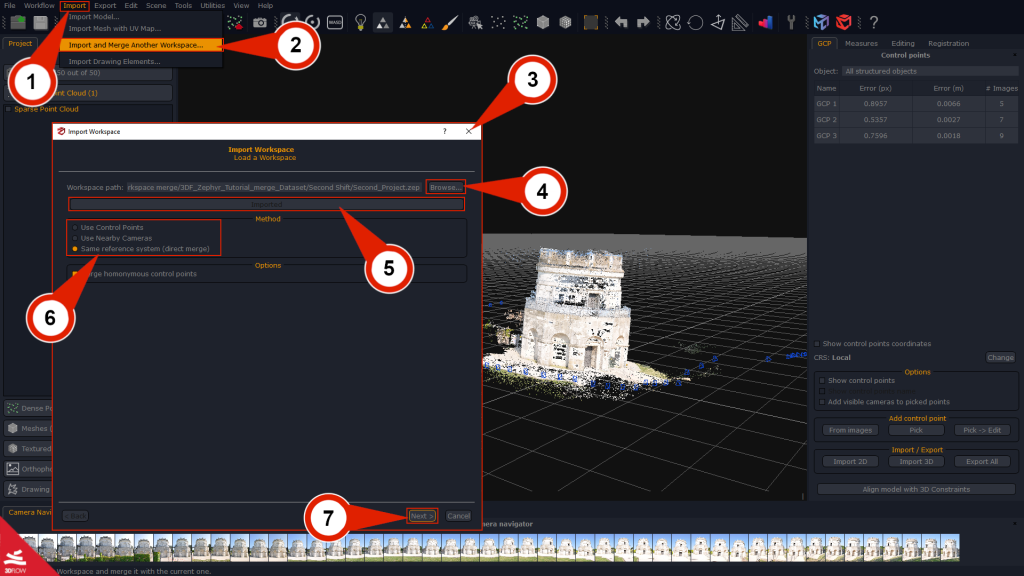Expand the Dense Point section in project panel
The height and width of the screenshot is (576, 1024).
[x=27, y=408]
